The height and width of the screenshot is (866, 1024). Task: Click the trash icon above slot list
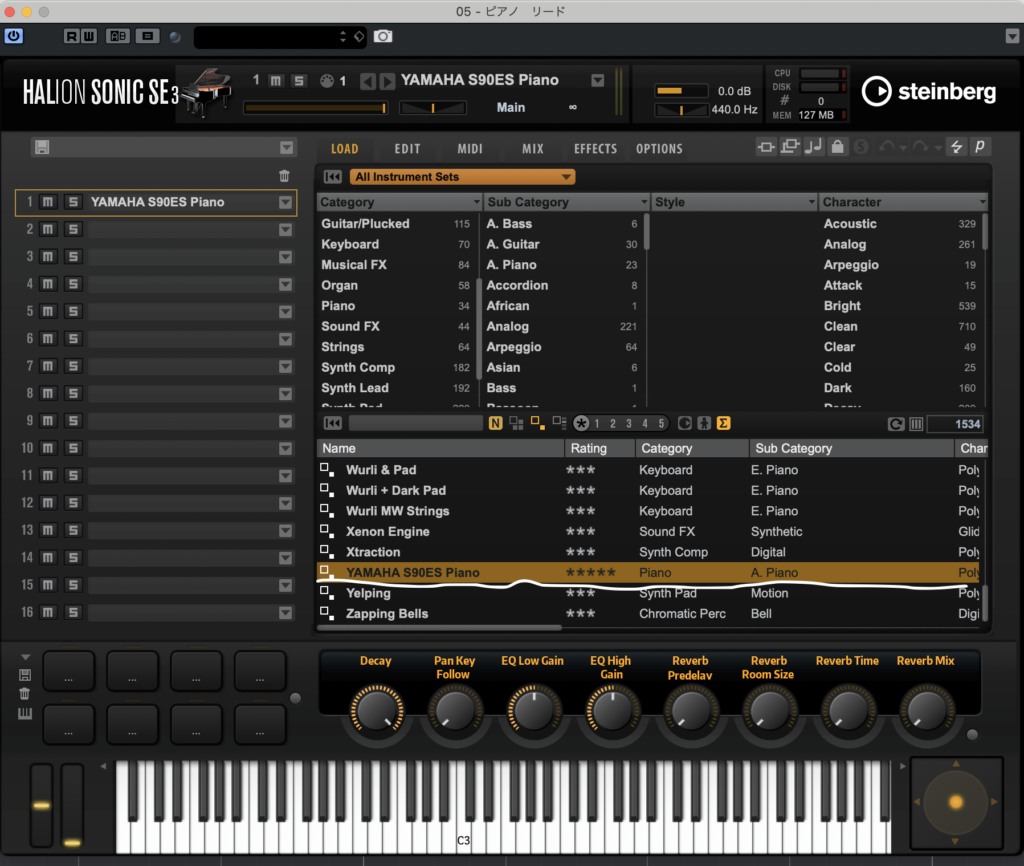click(285, 176)
